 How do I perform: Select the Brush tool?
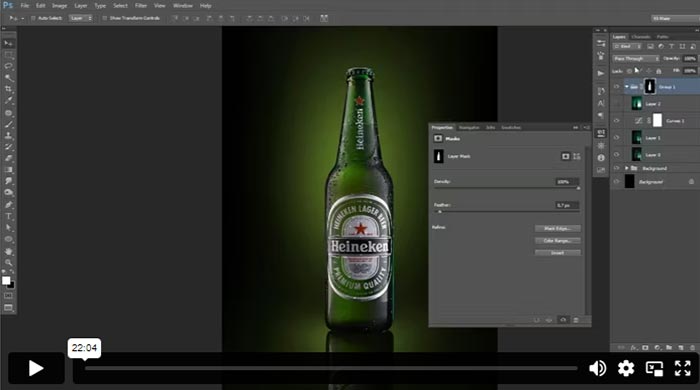click(8, 124)
